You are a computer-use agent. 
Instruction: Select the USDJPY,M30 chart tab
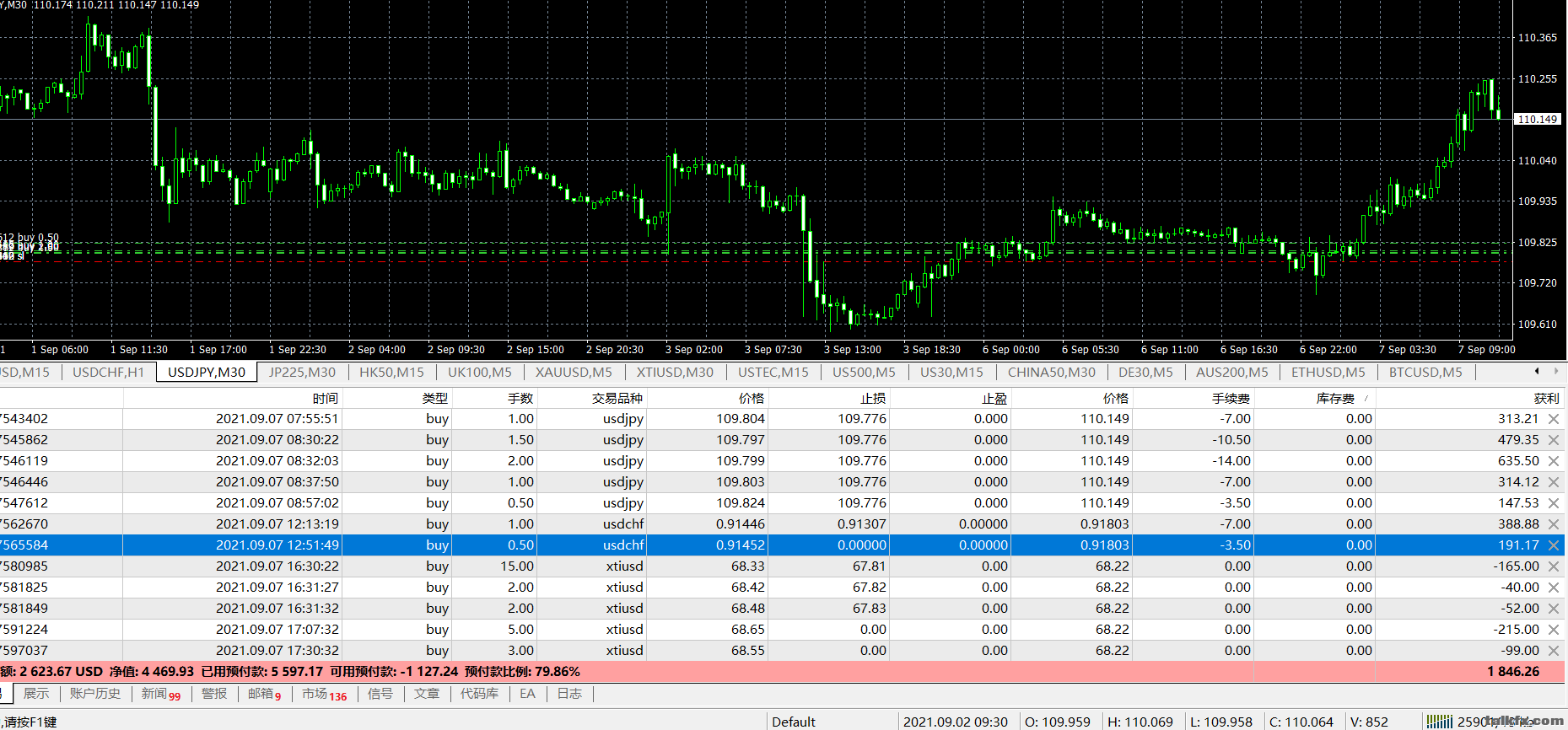pos(207,372)
